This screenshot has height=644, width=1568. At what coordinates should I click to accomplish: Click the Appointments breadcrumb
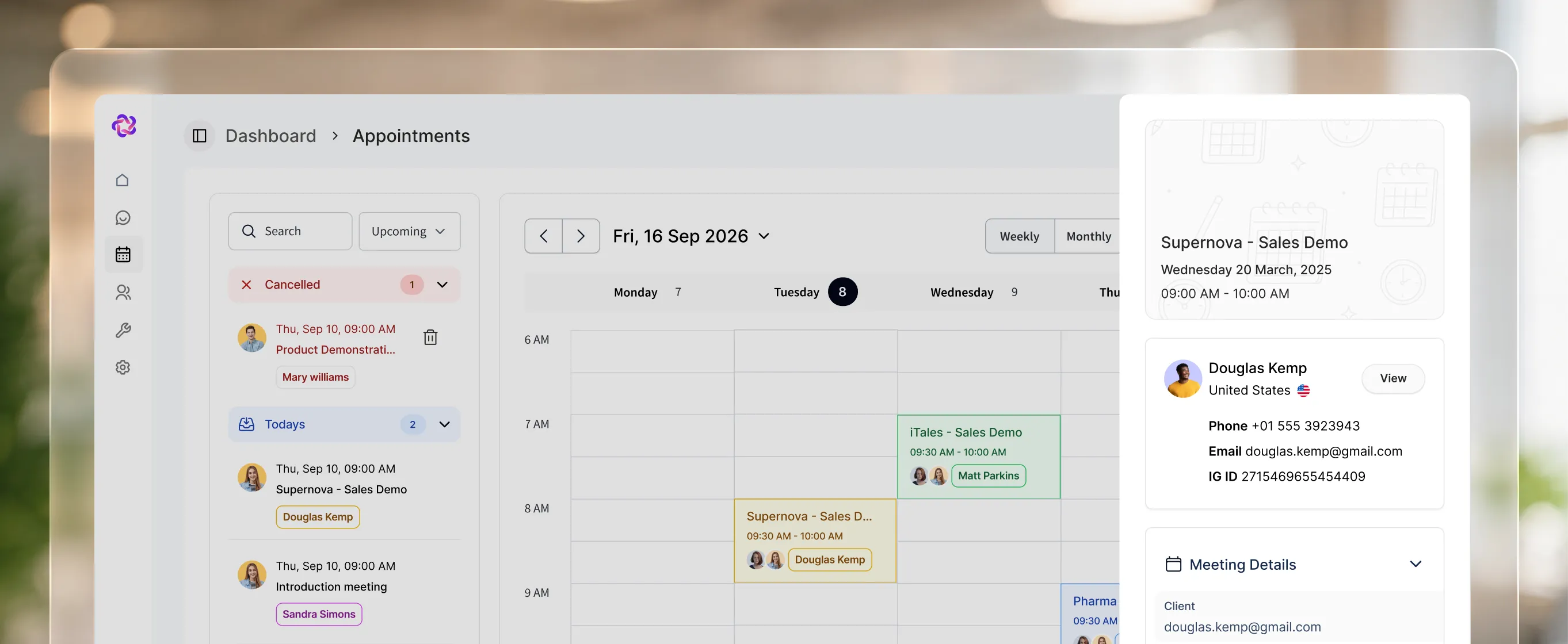coord(411,136)
